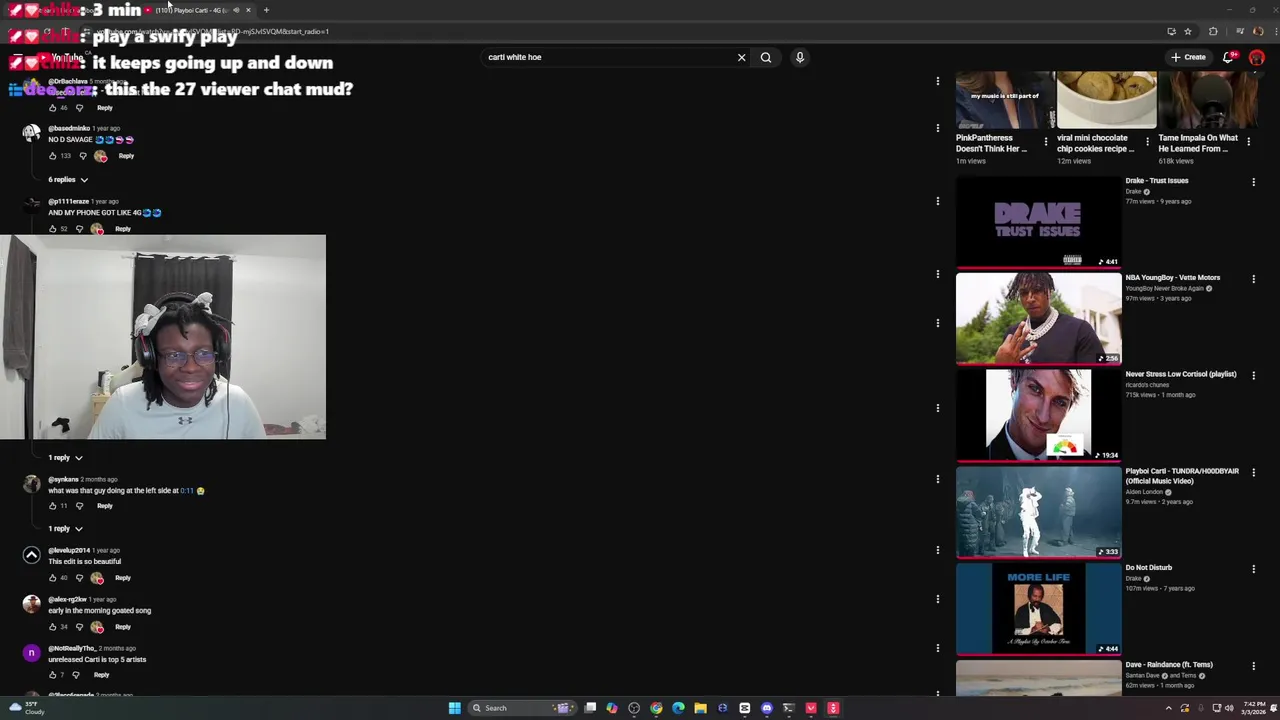Open options menu for 'Dave - Raindance'
1280x720 pixels.
(1253, 666)
